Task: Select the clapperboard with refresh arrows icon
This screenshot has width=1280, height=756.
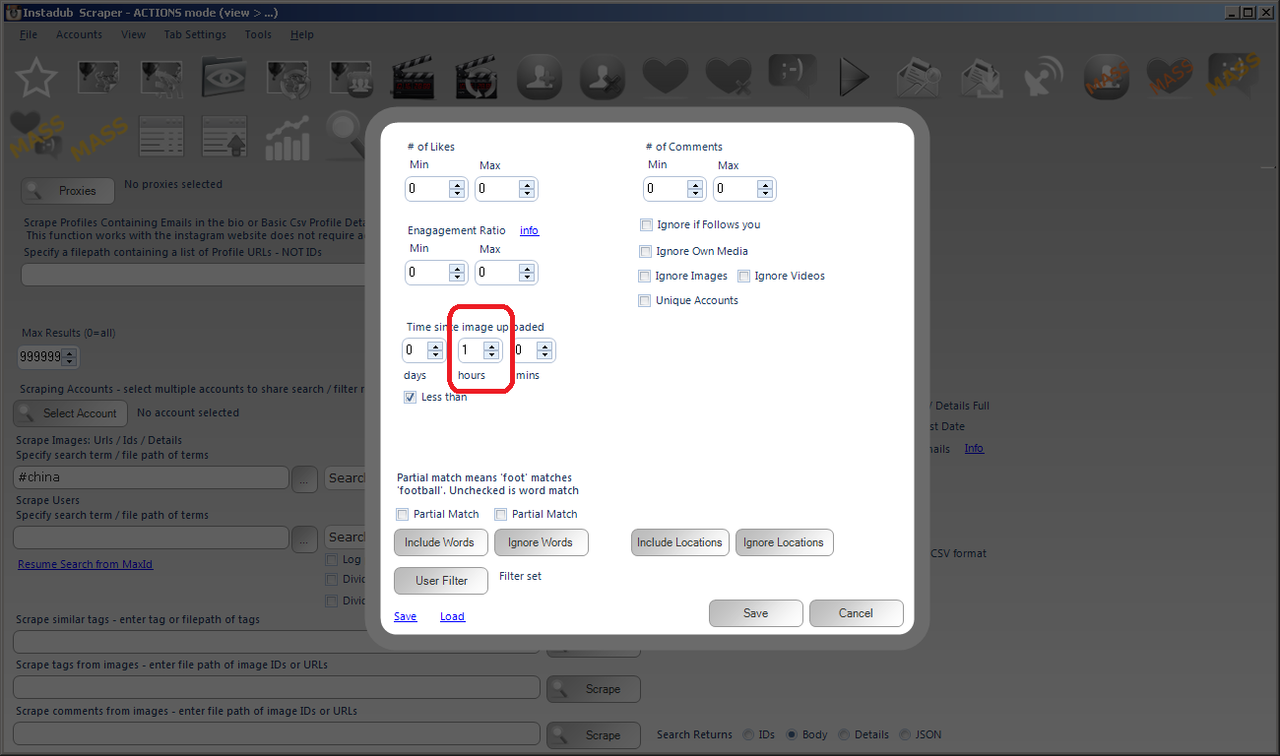Action: 476,76
